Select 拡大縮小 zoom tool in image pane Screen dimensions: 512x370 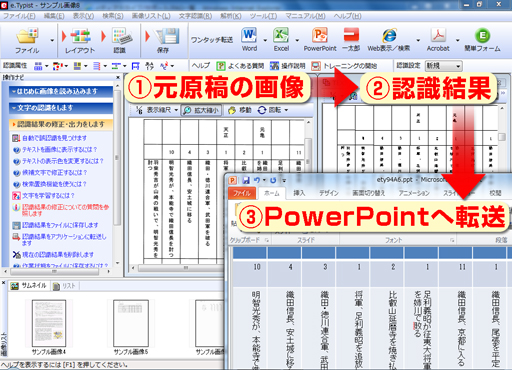pos(201,110)
